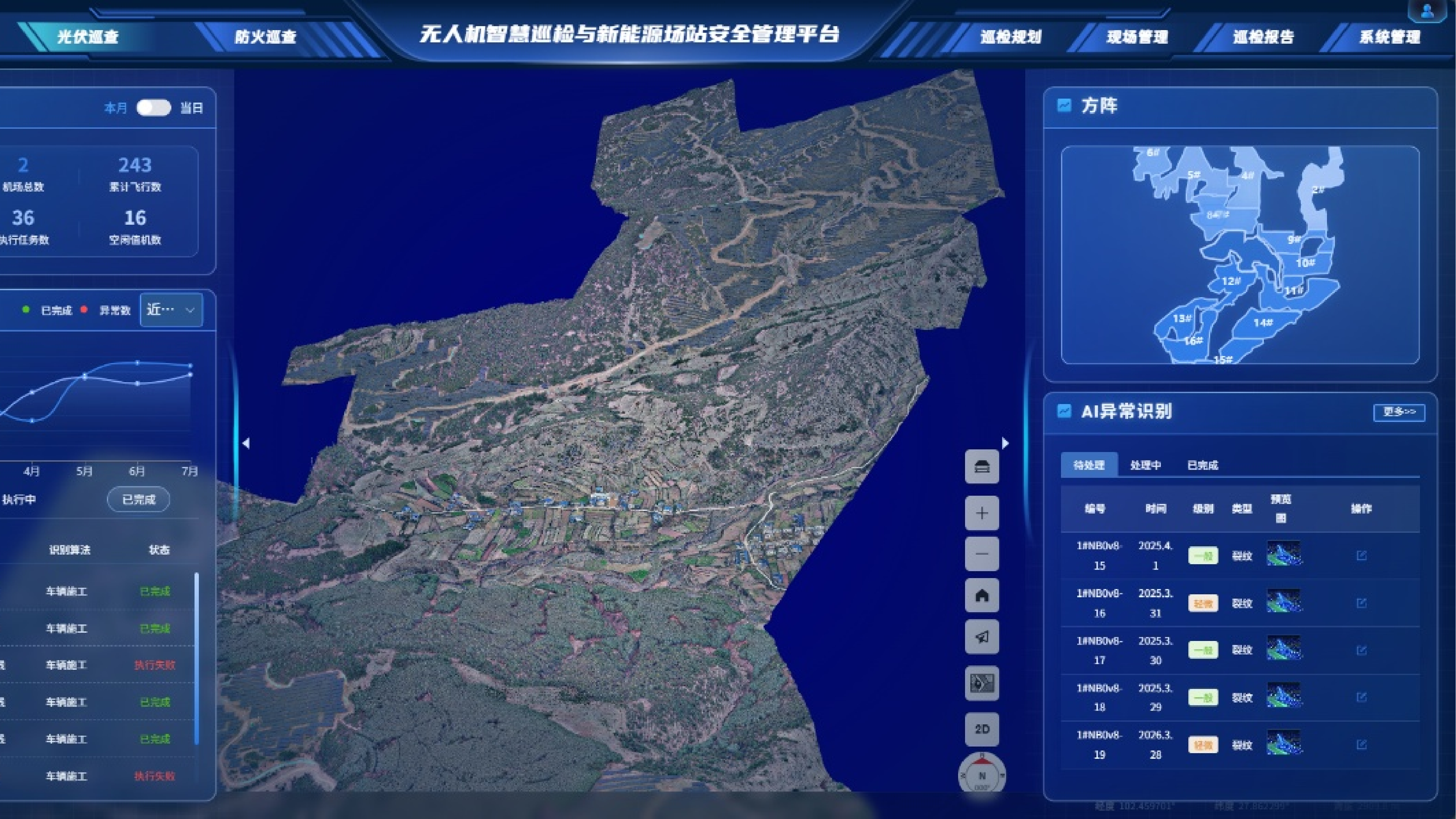This screenshot has width=1456, height=819.
Task: Click the 级别 column header
Action: tap(1203, 509)
